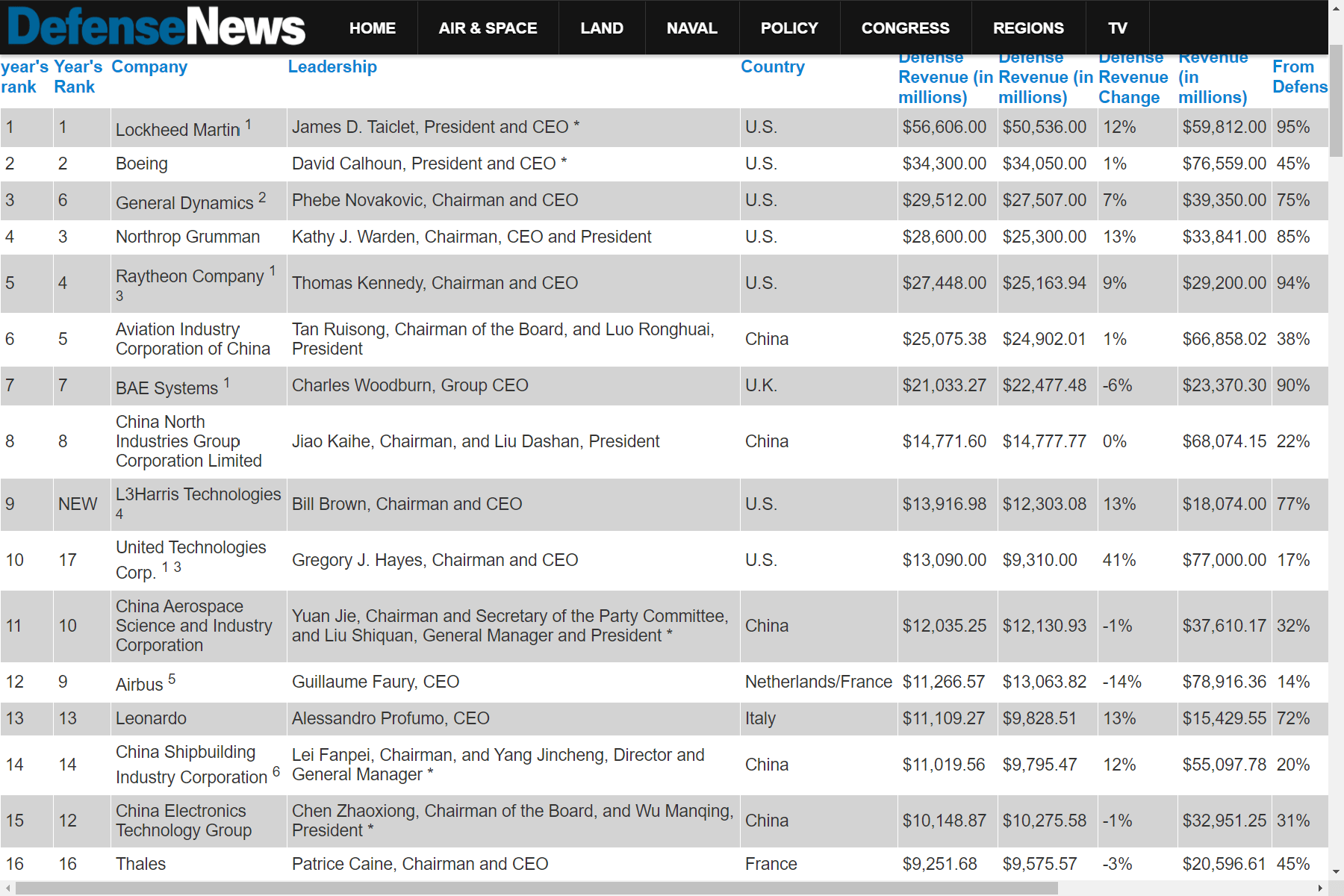Sort table by Country column header
Image resolution: width=1344 pixels, height=896 pixels.
click(x=773, y=66)
